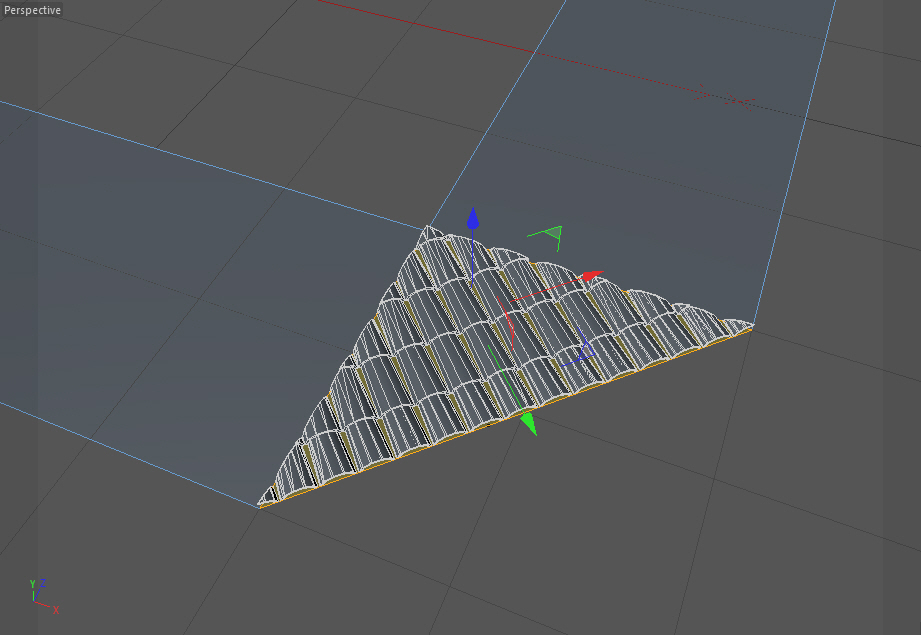Click the green axis arrowhead at the orange edge
The width and height of the screenshot is (921, 635).
point(529,423)
